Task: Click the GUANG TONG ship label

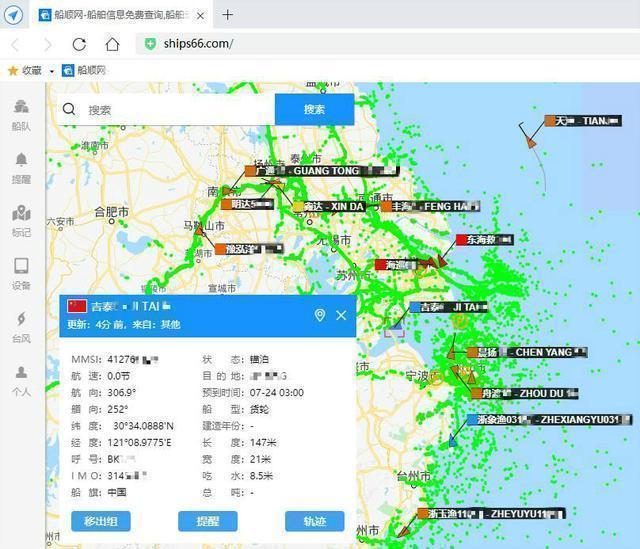Action: click(x=322, y=171)
